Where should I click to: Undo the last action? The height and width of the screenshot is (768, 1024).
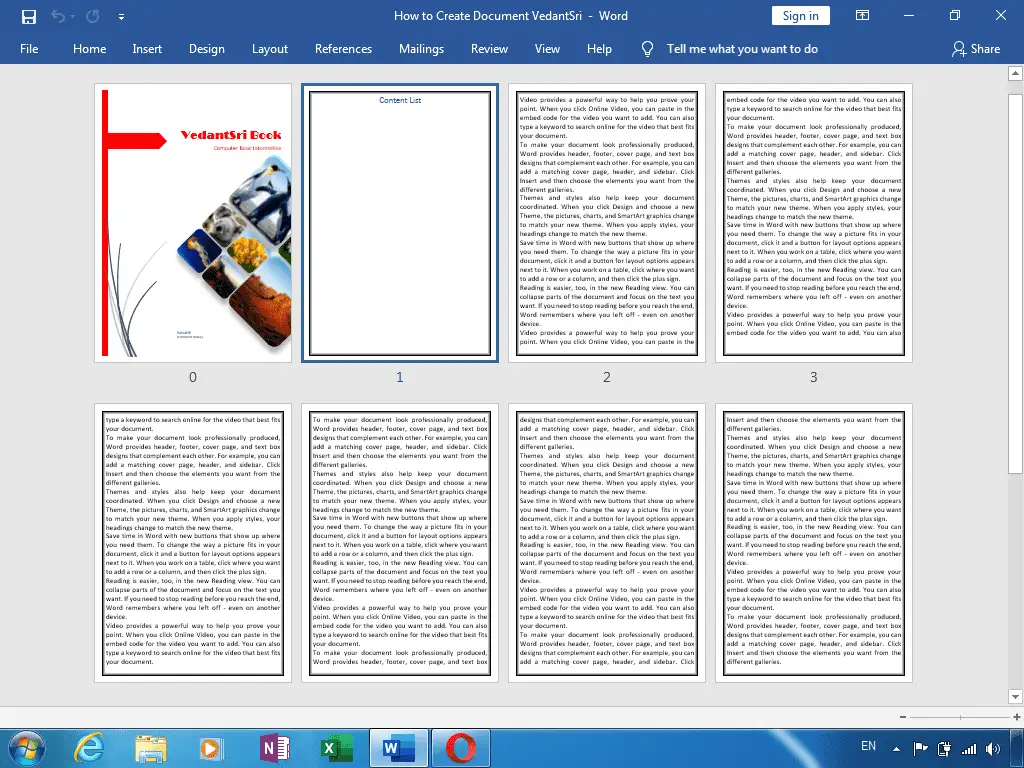[x=57, y=16]
